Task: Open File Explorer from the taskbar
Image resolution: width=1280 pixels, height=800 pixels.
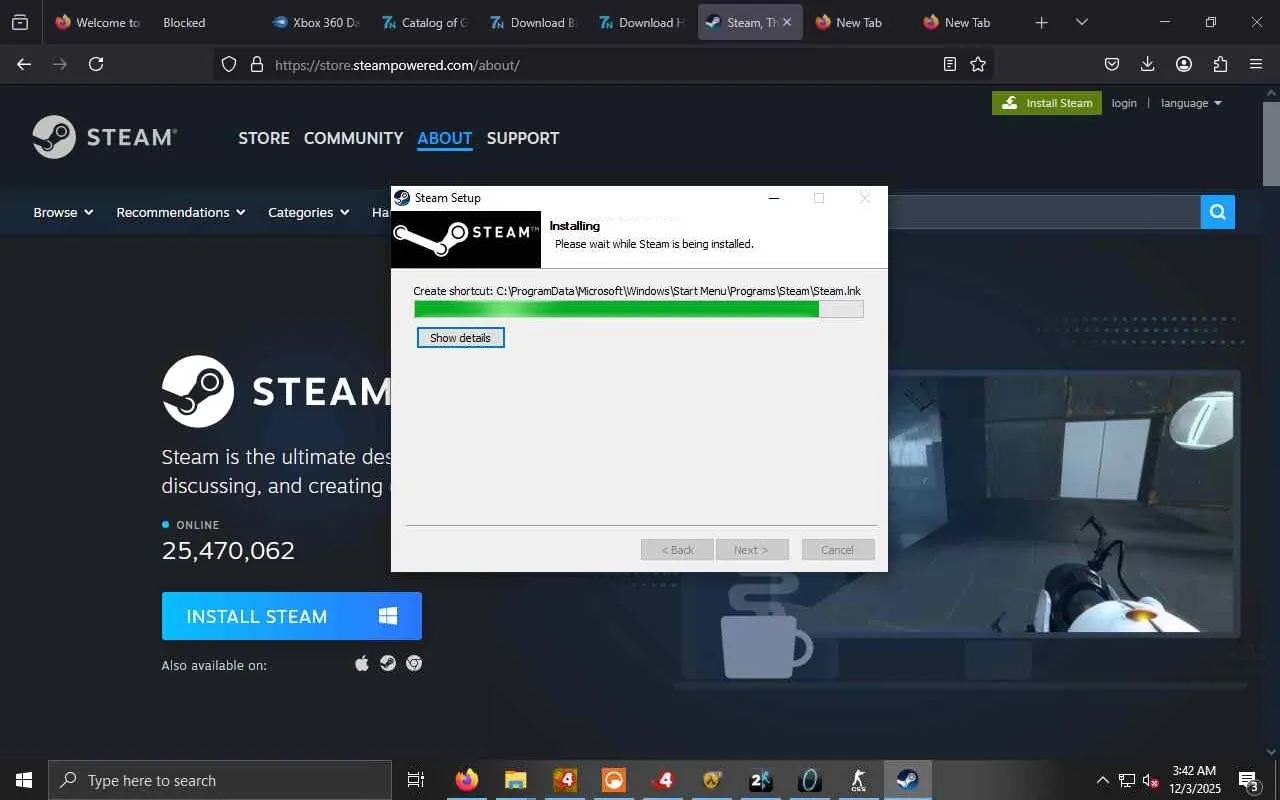Action: (x=516, y=780)
